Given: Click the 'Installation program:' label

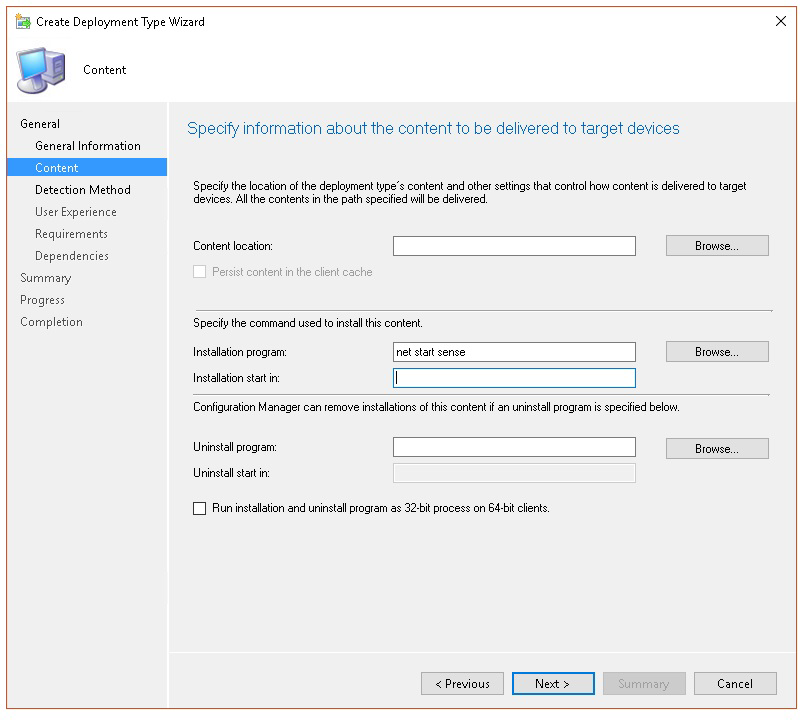Looking at the screenshot, I should click(x=240, y=352).
